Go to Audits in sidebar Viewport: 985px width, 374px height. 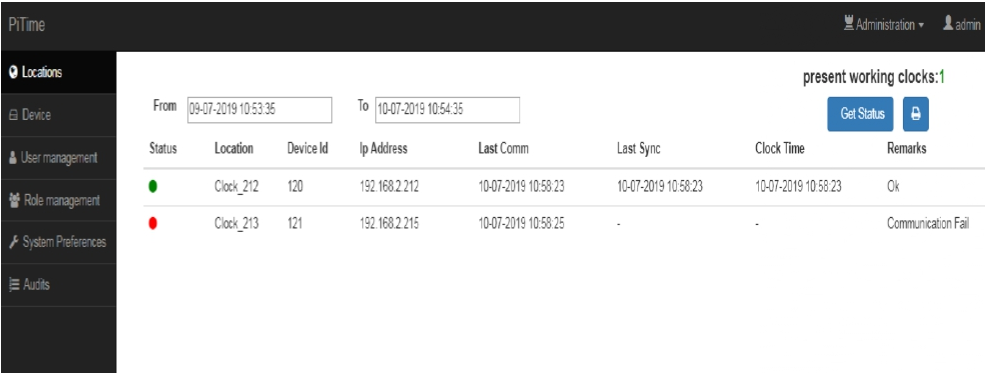pyautogui.click(x=58, y=285)
